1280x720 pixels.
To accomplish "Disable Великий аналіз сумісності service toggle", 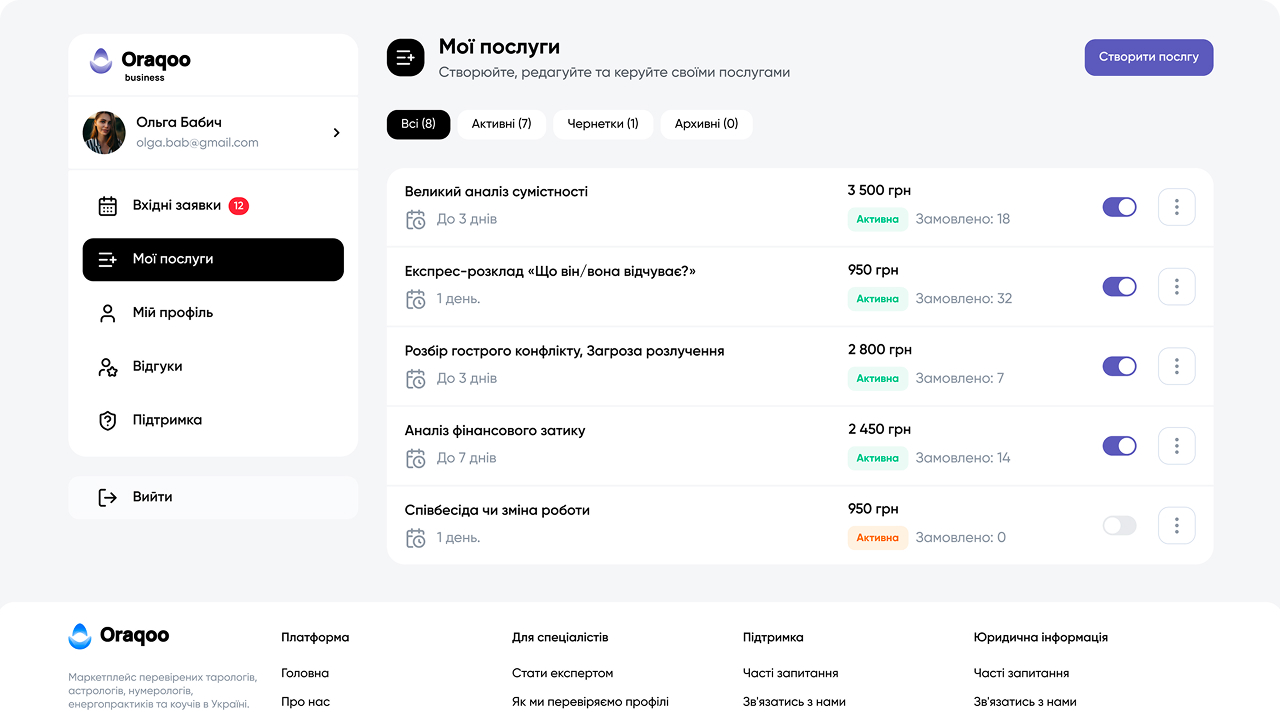I will pos(1120,207).
